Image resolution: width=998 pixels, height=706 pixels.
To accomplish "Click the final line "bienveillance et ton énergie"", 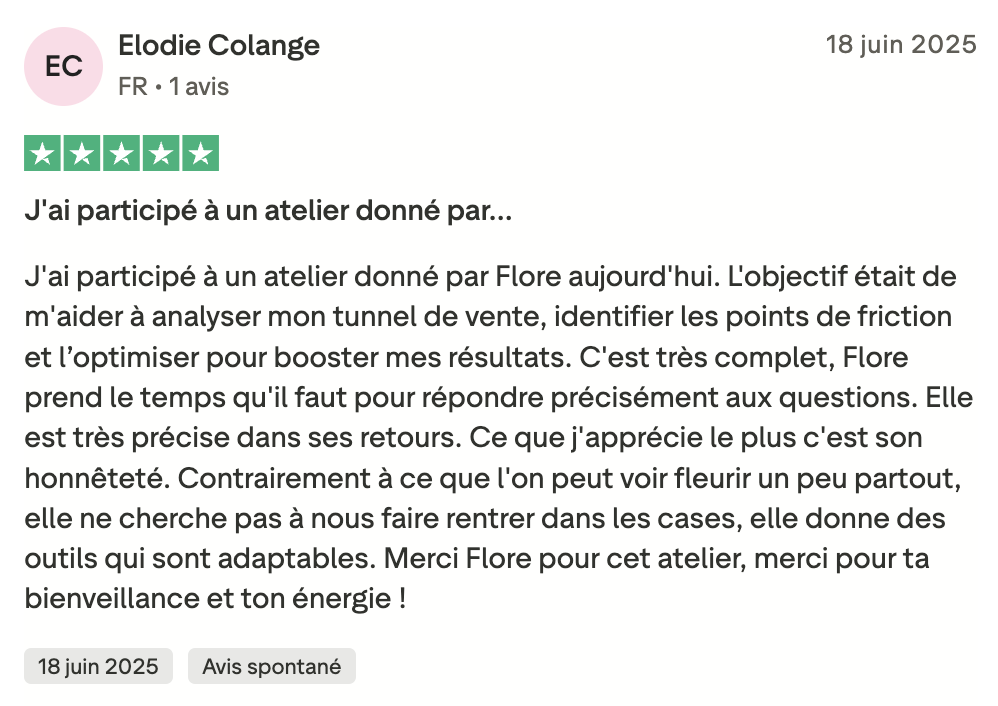I will pos(215,600).
